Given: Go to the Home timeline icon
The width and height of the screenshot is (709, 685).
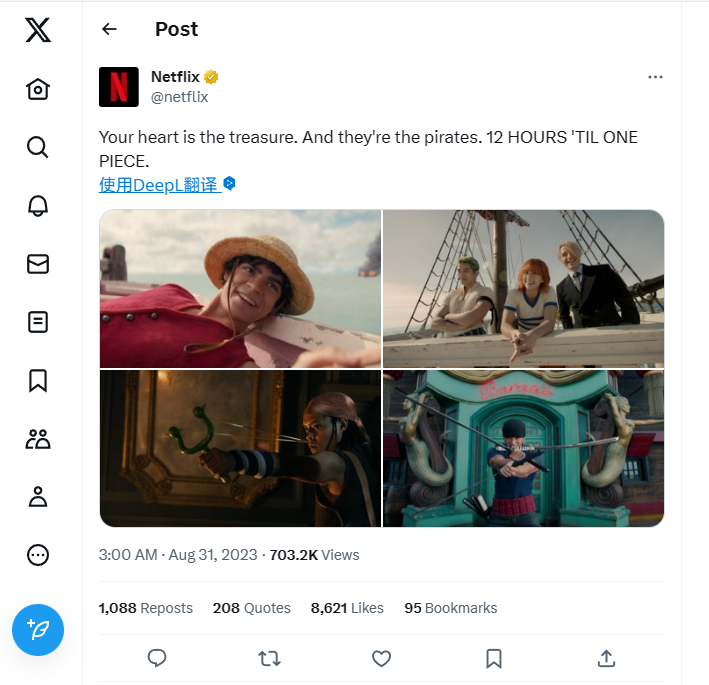Looking at the screenshot, I should coord(38,89).
